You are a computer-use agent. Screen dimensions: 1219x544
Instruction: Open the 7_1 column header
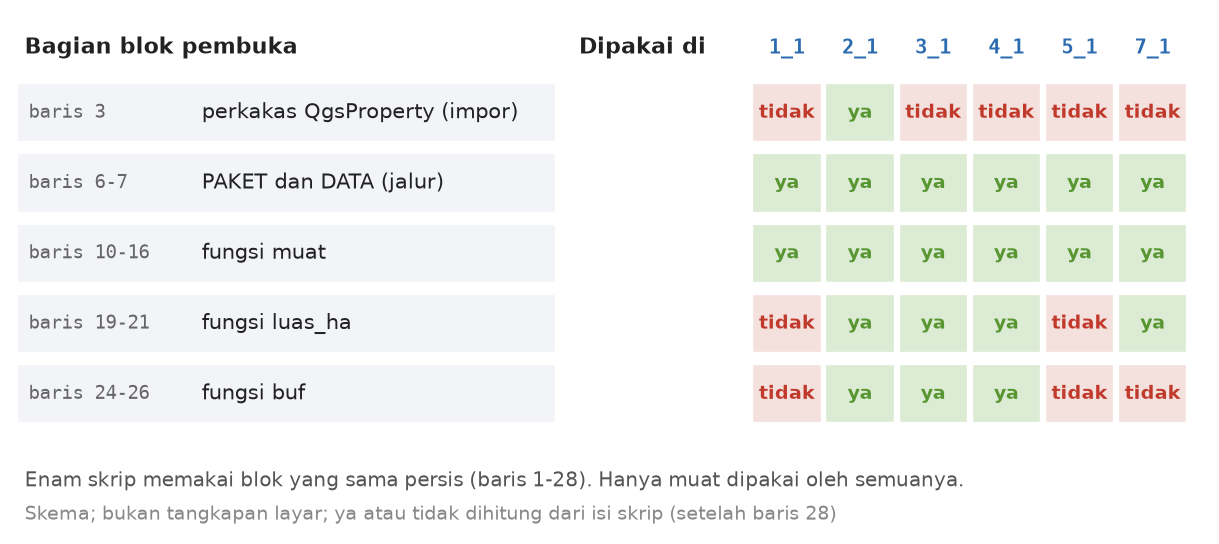(x=1152, y=47)
